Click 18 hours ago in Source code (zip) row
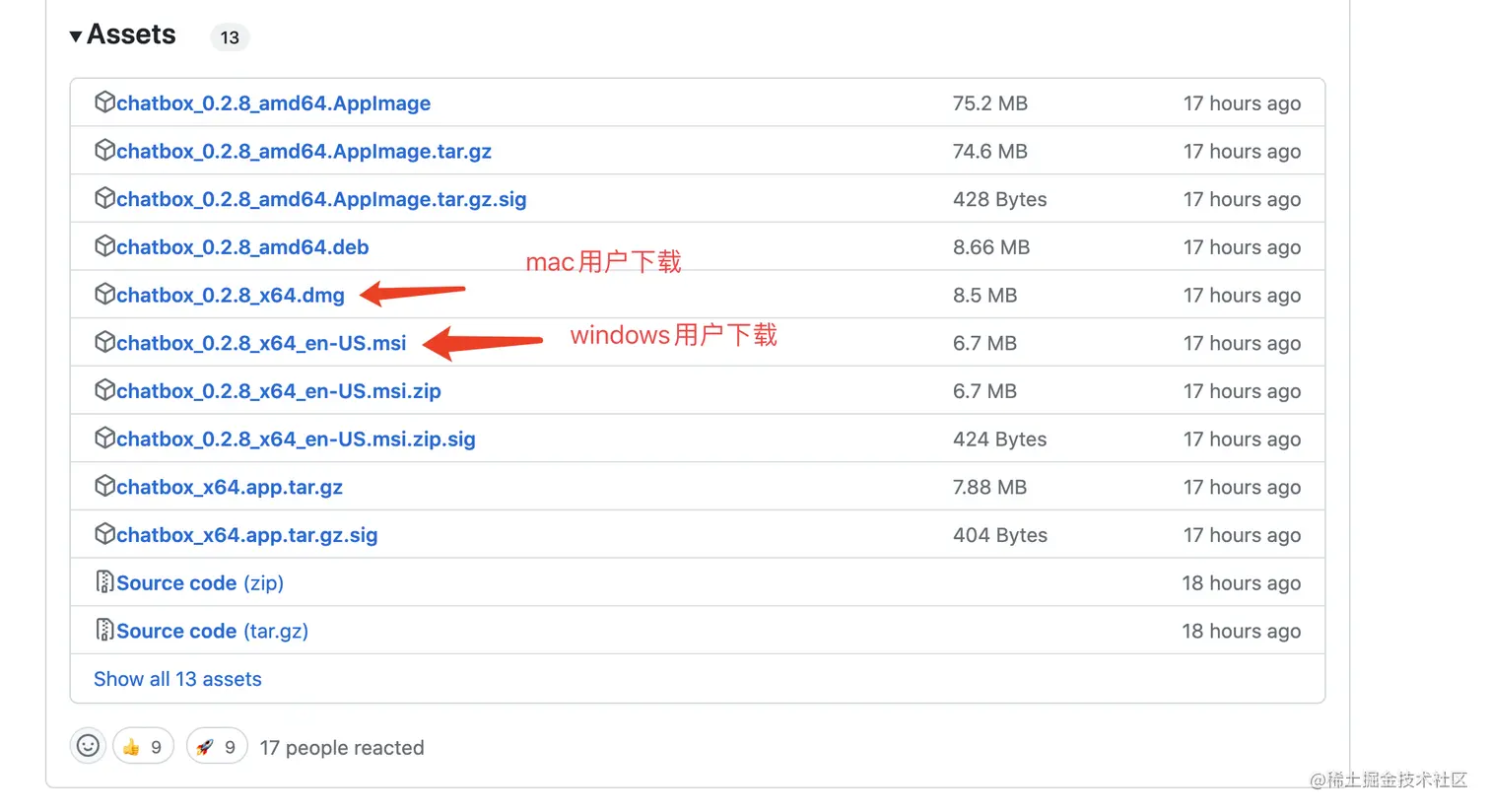The height and width of the screenshot is (812, 1490). pos(1242,583)
